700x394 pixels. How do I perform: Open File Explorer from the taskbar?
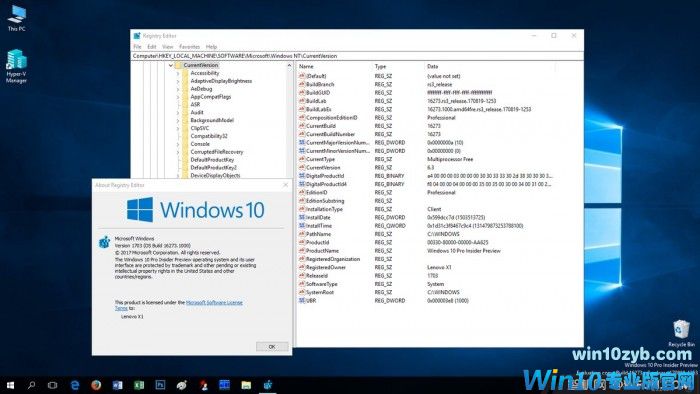point(246,385)
